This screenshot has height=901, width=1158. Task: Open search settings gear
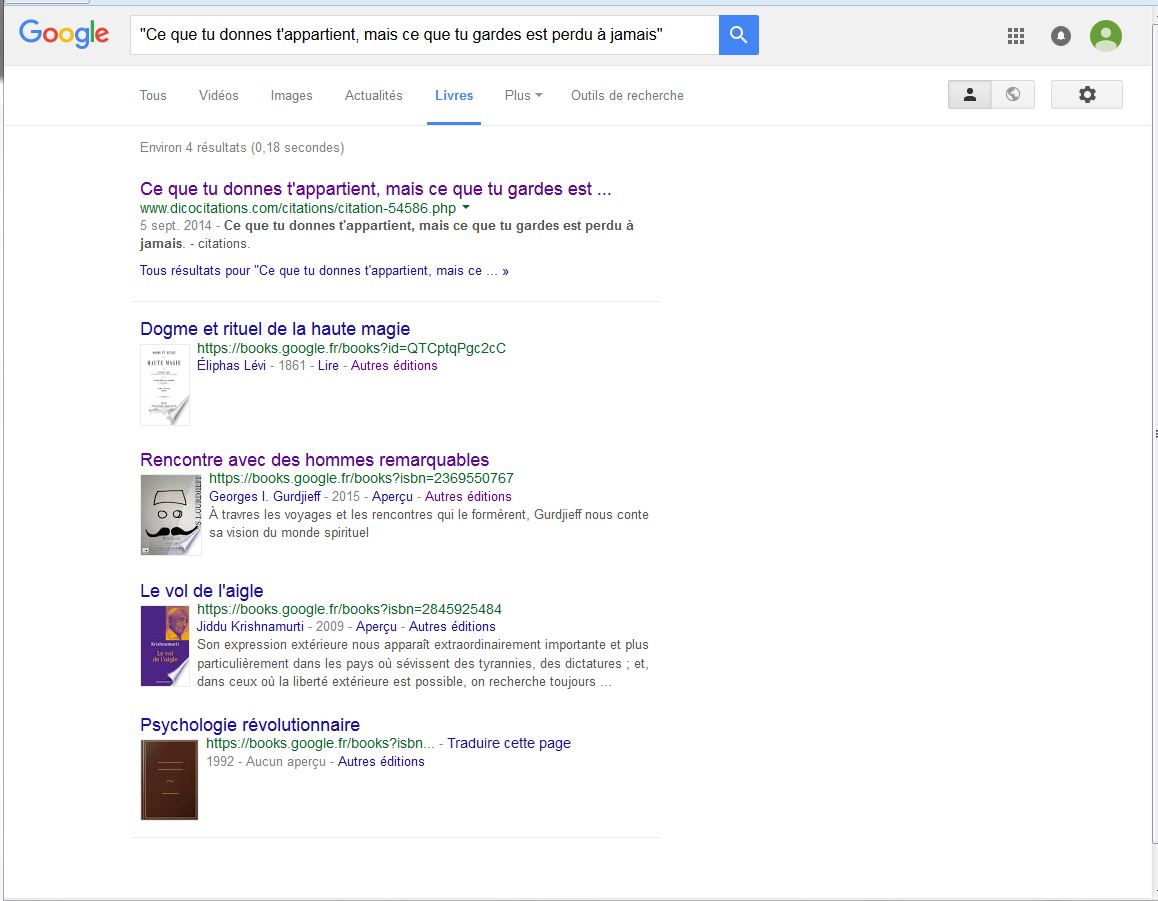(x=1086, y=95)
